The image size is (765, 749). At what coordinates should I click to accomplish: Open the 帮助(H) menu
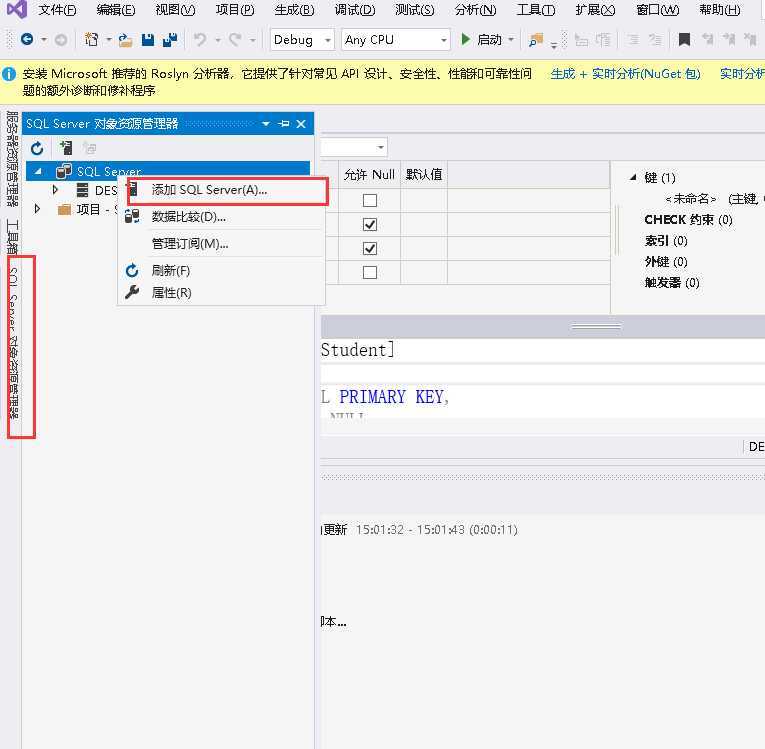(720, 10)
